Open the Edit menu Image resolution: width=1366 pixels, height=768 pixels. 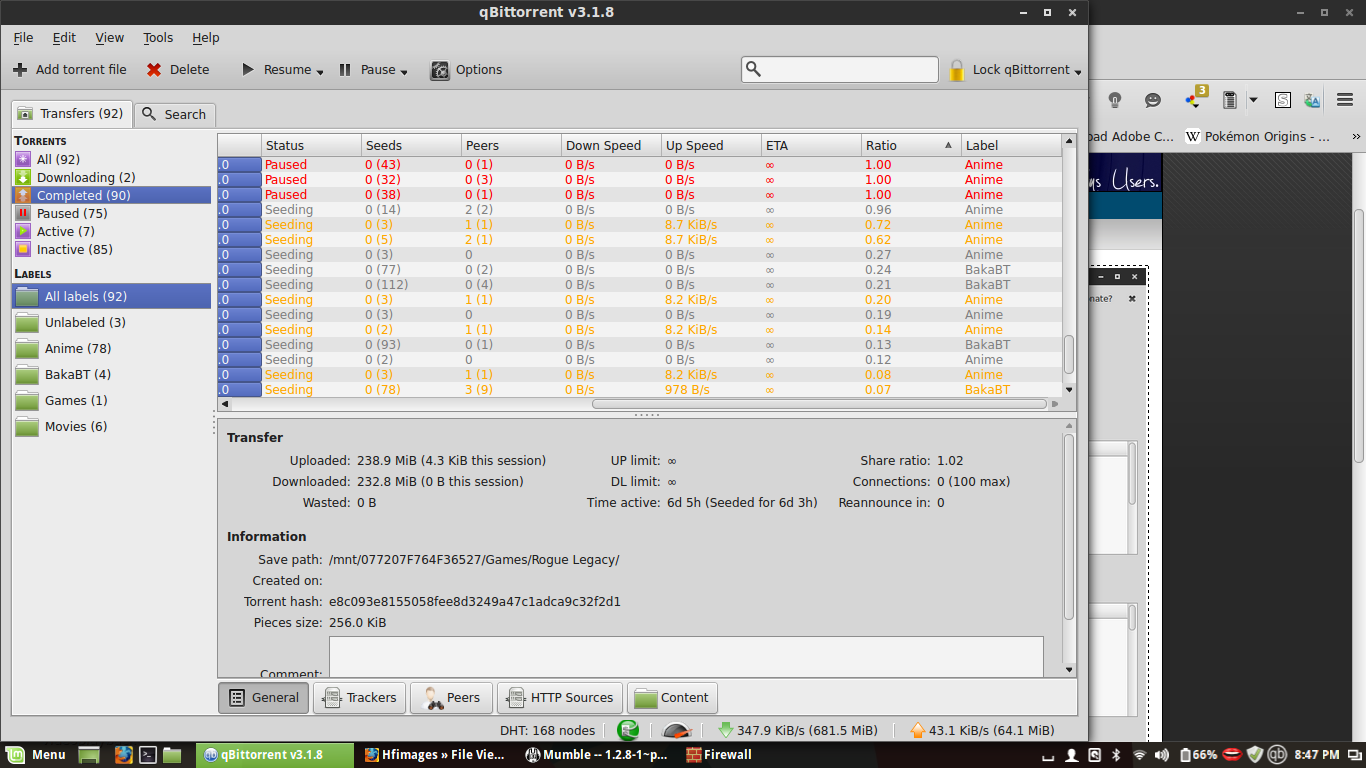pos(64,38)
